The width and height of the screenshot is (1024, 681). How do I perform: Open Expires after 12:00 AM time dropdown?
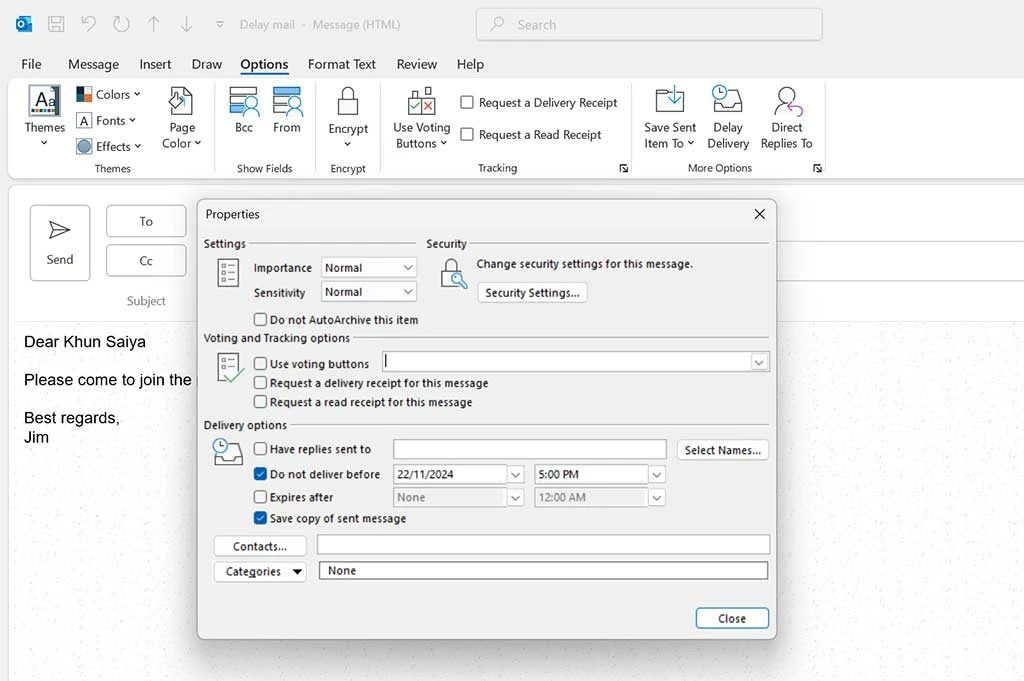click(x=656, y=498)
